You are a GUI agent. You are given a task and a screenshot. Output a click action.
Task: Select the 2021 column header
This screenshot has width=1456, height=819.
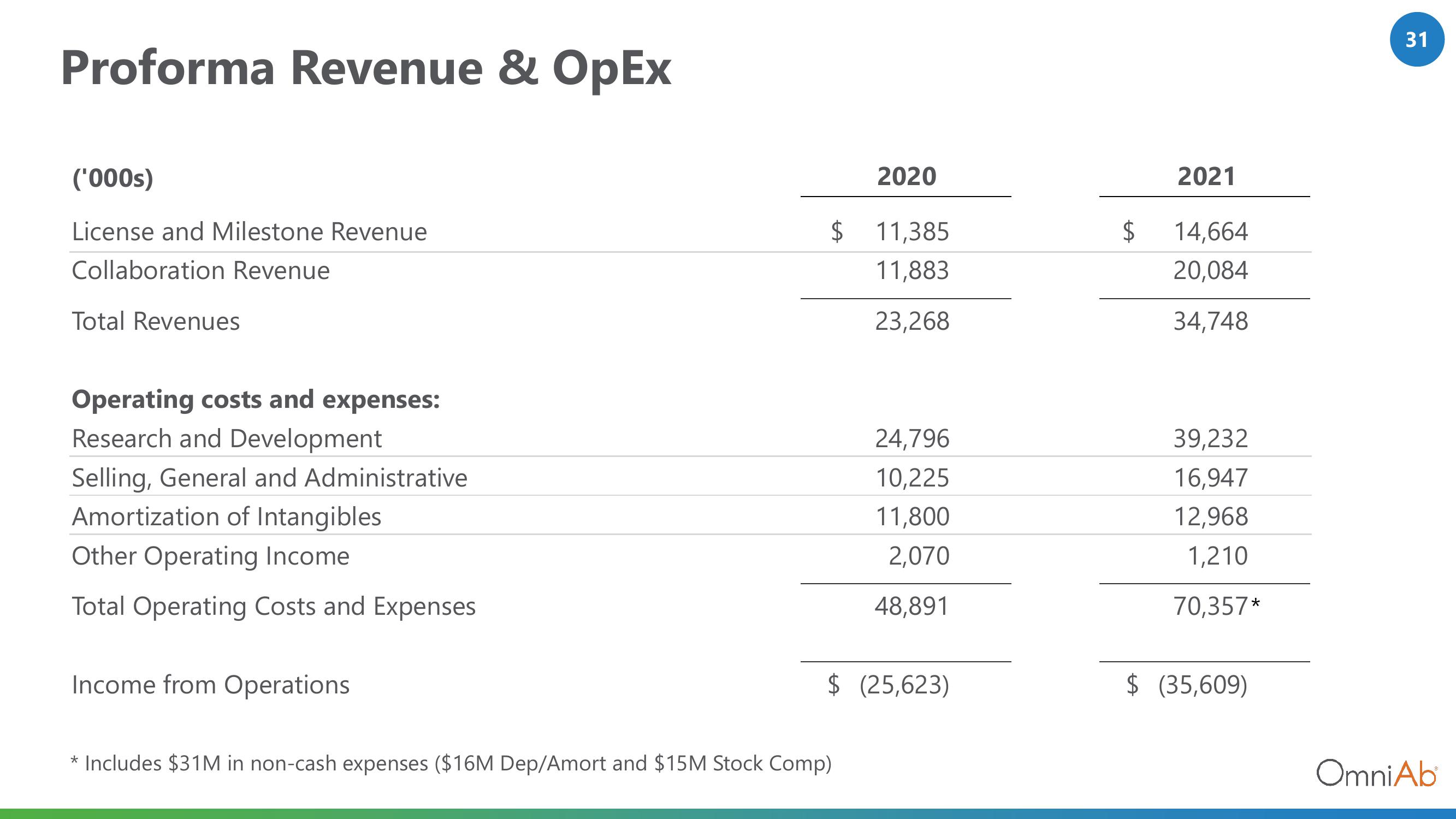tap(1206, 176)
